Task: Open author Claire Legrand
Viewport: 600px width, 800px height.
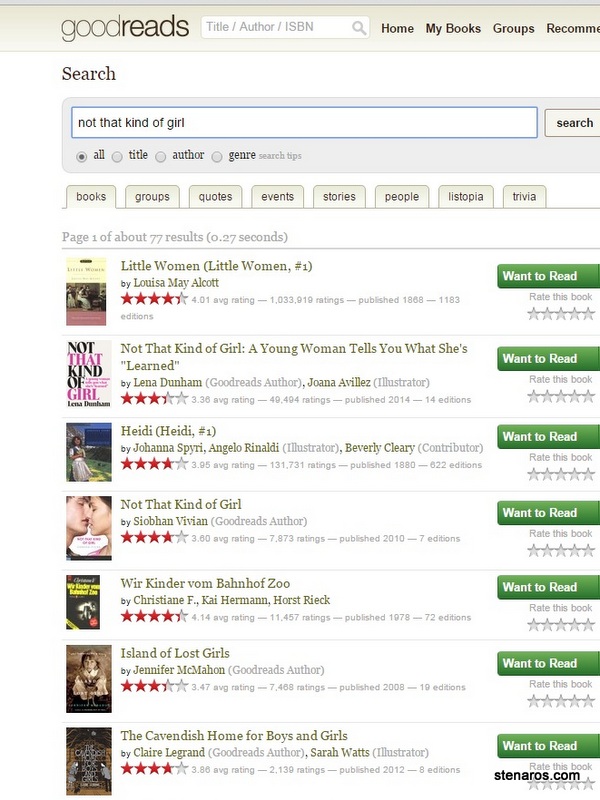Action: click(169, 753)
